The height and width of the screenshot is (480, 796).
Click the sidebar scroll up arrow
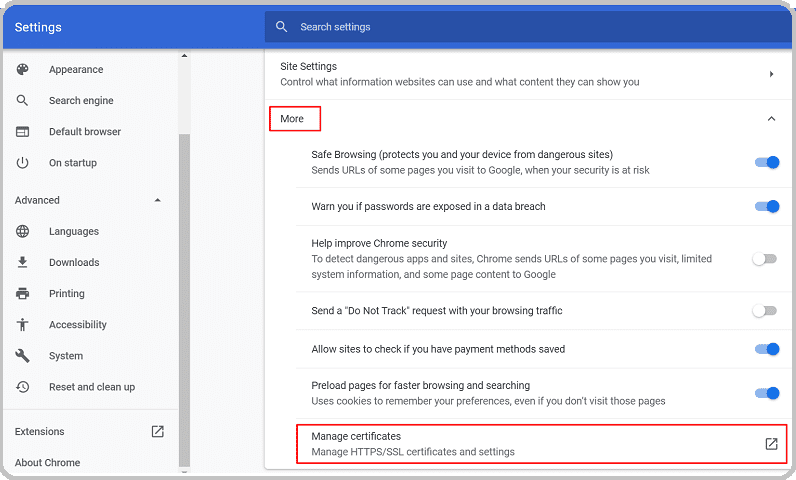pyautogui.click(x=184, y=56)
